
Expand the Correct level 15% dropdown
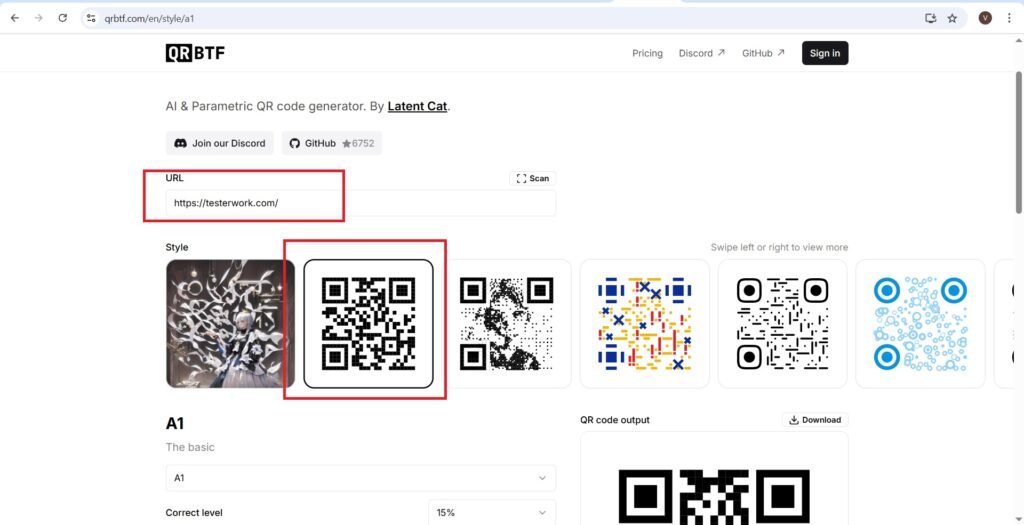[491, 512]
